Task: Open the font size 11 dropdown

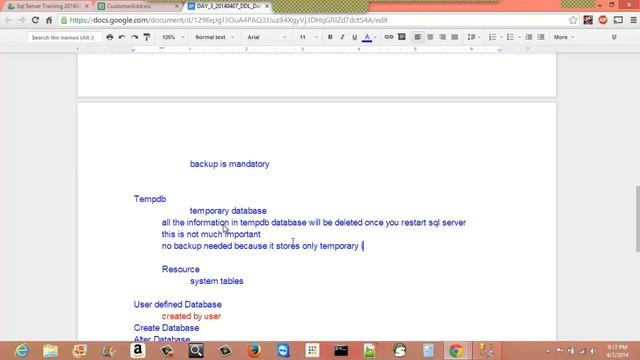Action: click(308, 37)
